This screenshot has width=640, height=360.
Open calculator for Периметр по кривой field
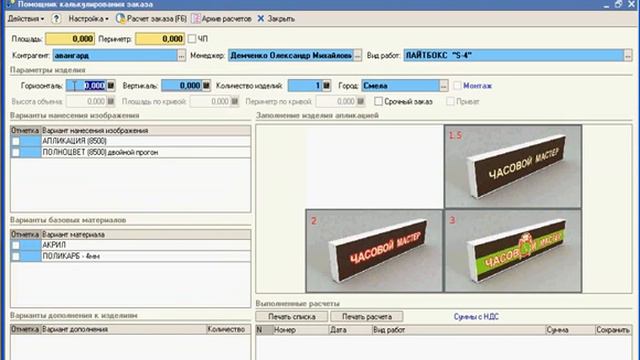pos(361,101)
